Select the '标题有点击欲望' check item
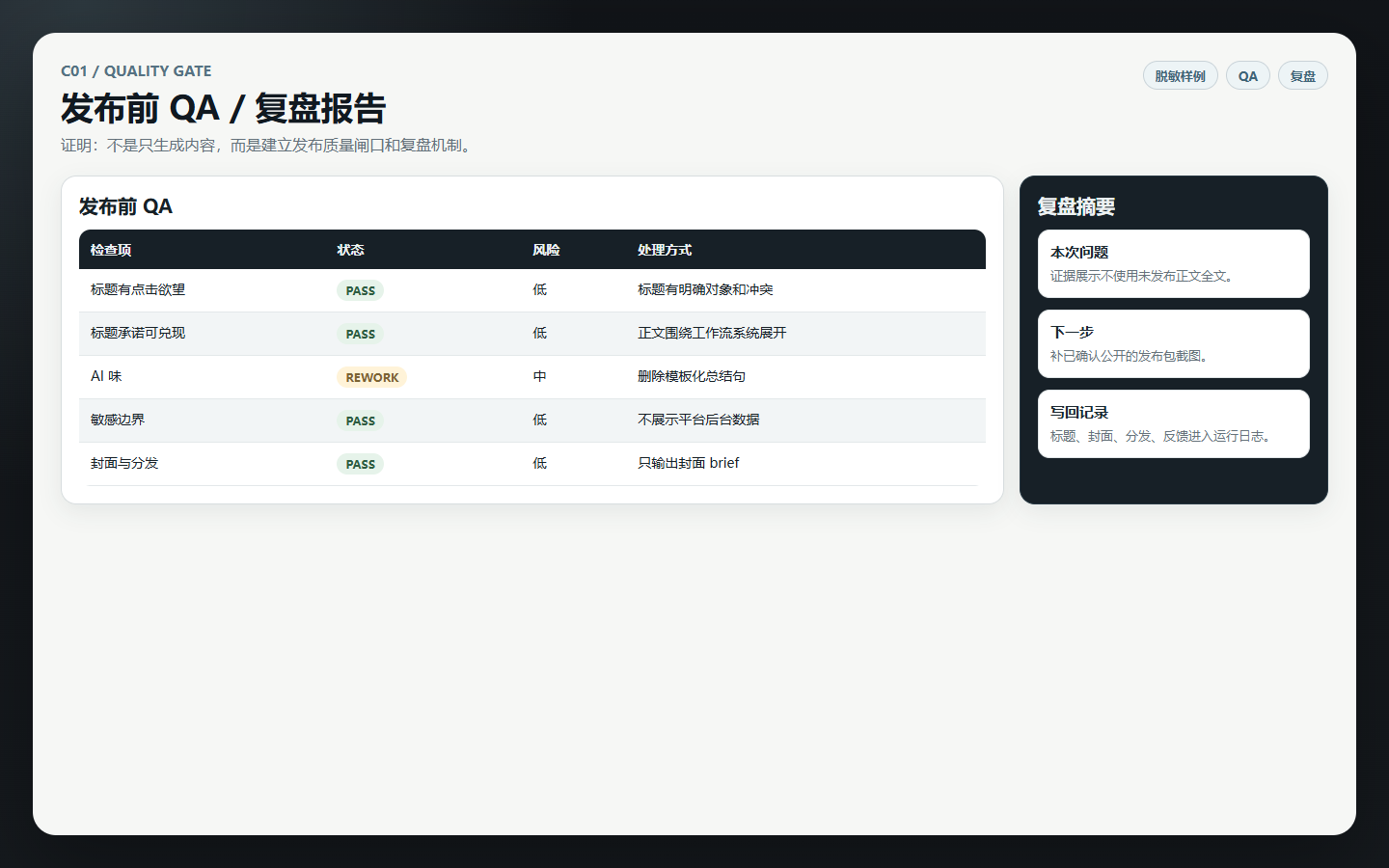 click(138, 289)
